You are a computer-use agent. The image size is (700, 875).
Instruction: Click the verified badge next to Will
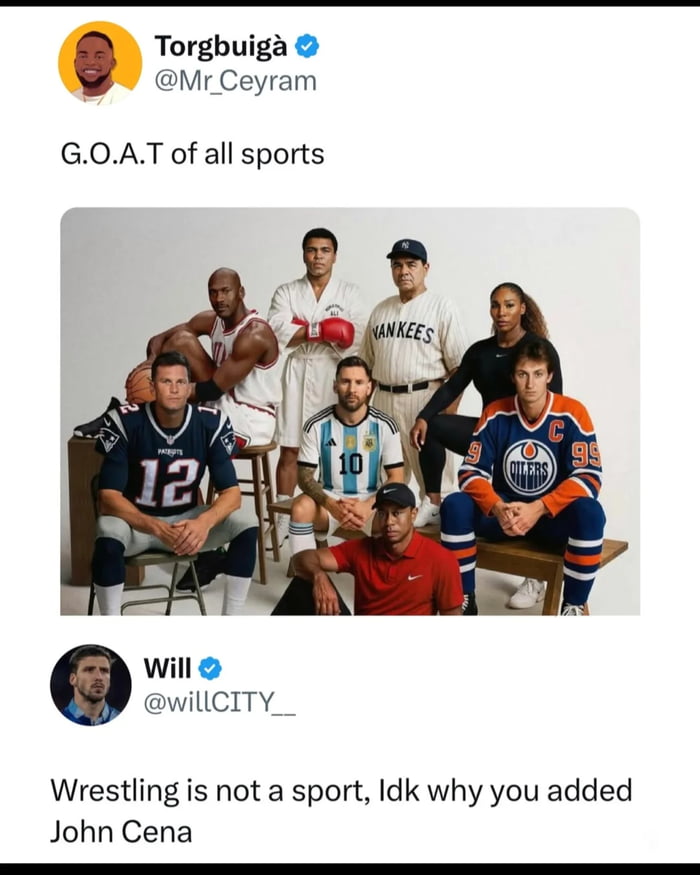[211, 667]
